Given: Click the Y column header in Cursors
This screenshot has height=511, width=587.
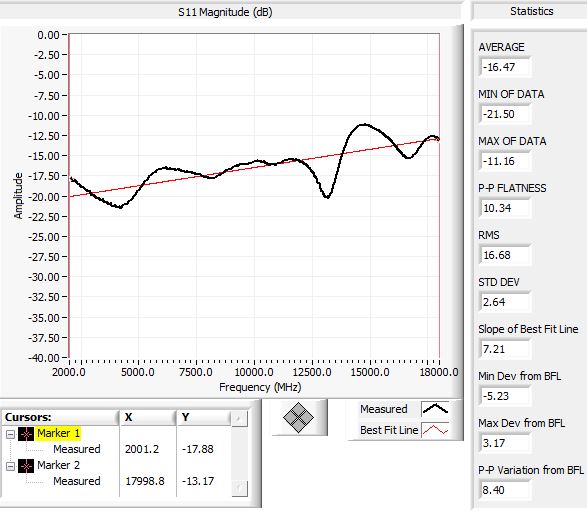Looking at the screenshot, I should point(204,417).
